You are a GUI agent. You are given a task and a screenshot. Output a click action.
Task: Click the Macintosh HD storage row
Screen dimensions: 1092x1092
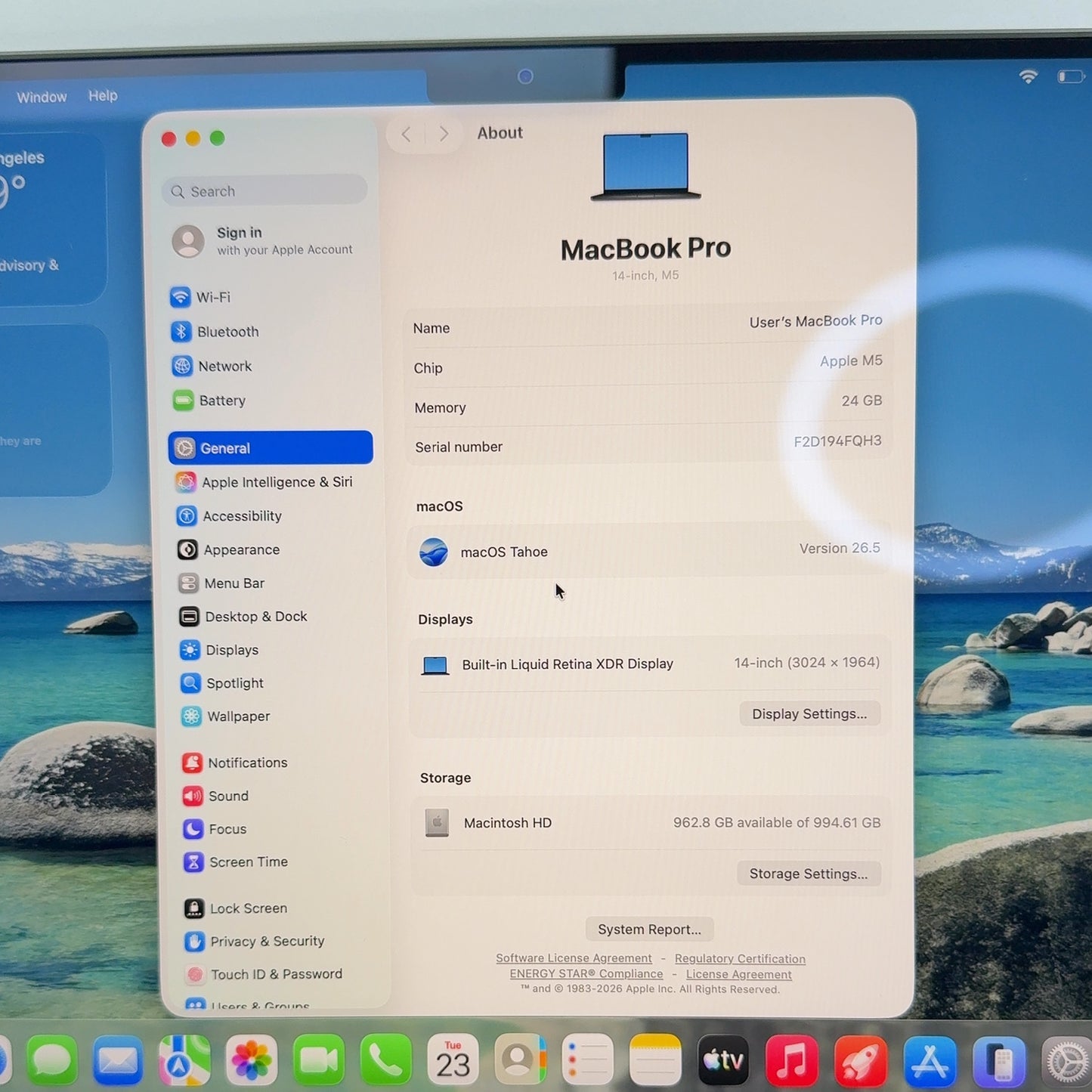[651, 822]
